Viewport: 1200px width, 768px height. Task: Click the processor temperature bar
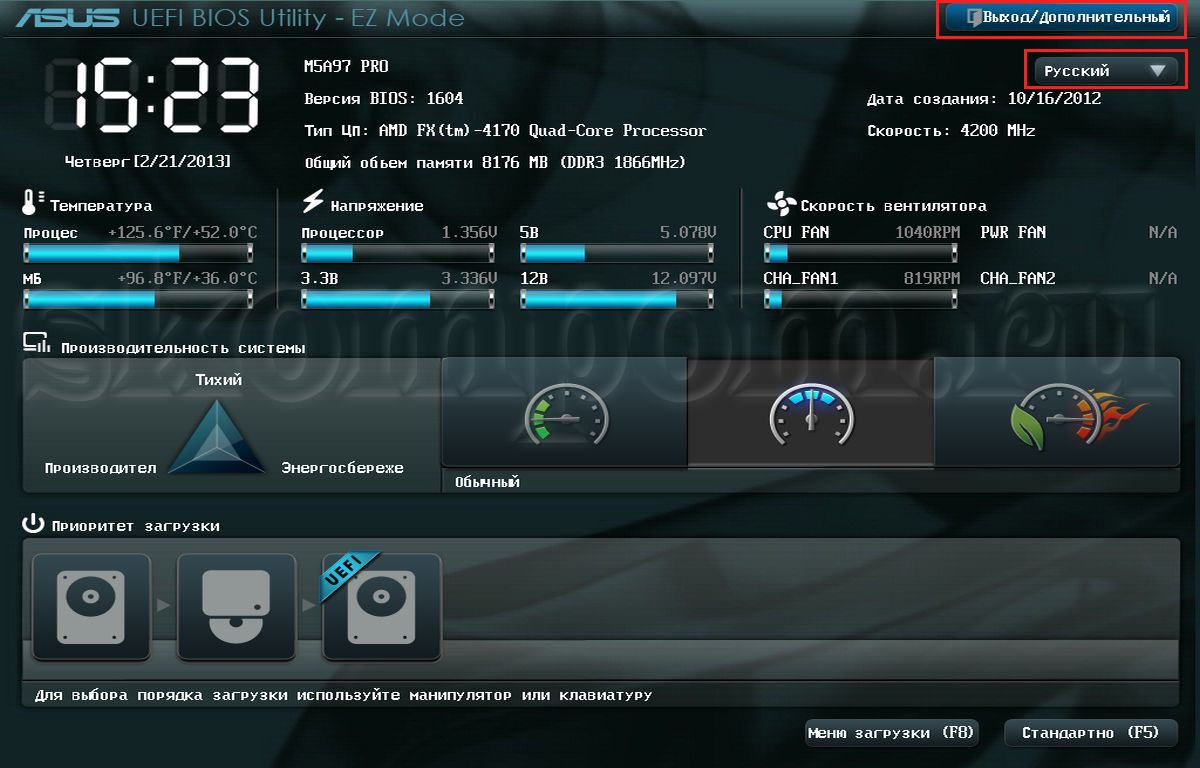[x=138, y=253]
